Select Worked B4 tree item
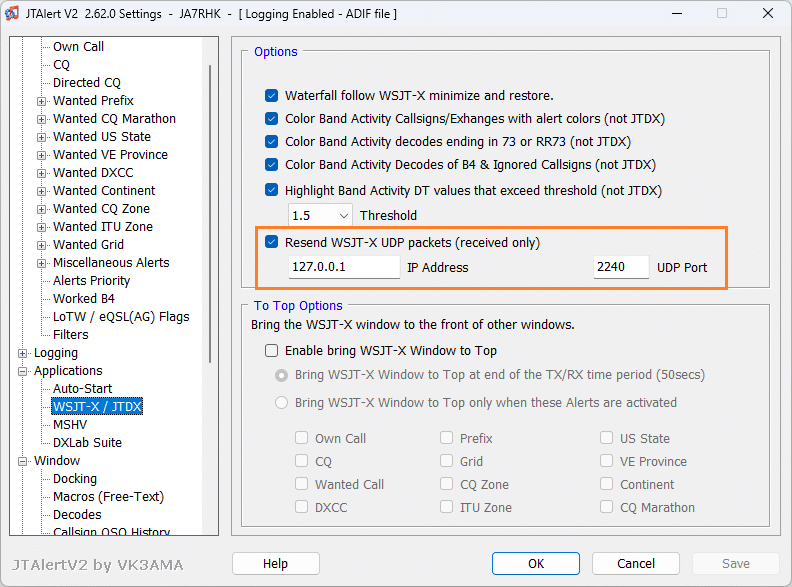Viewport: 792px width, 587px height. coord(84,299)
